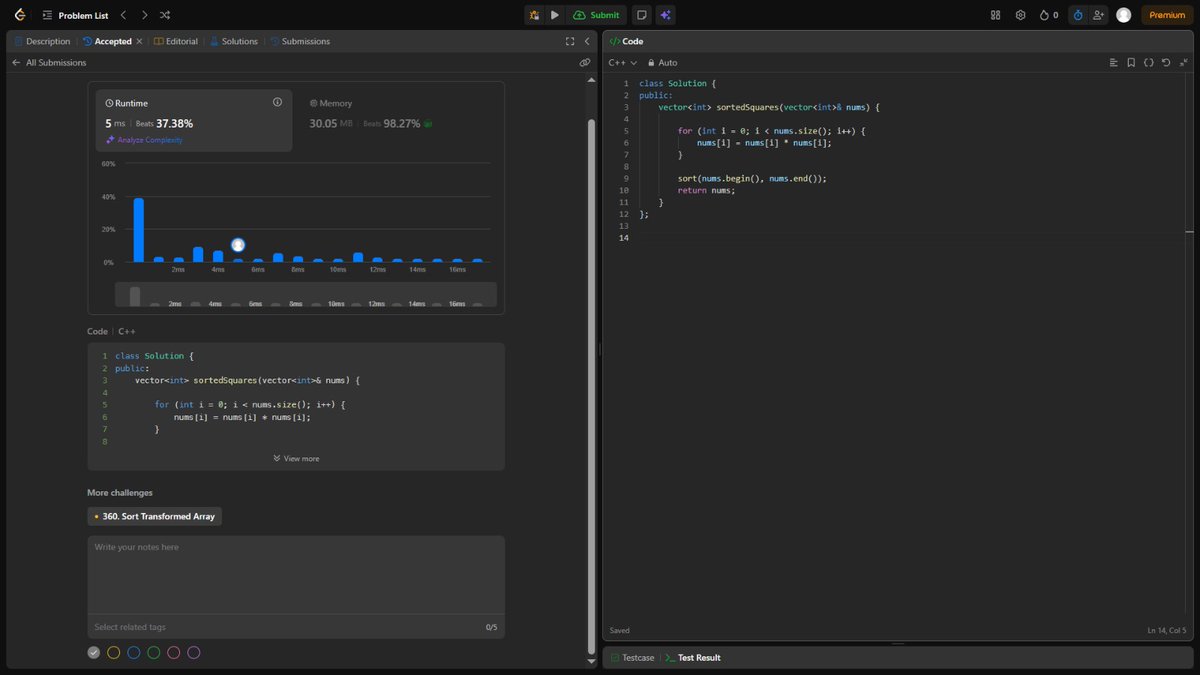1200x675 pixels.
Task: Open the profile avatar menu
Action: pos(1124,15)
